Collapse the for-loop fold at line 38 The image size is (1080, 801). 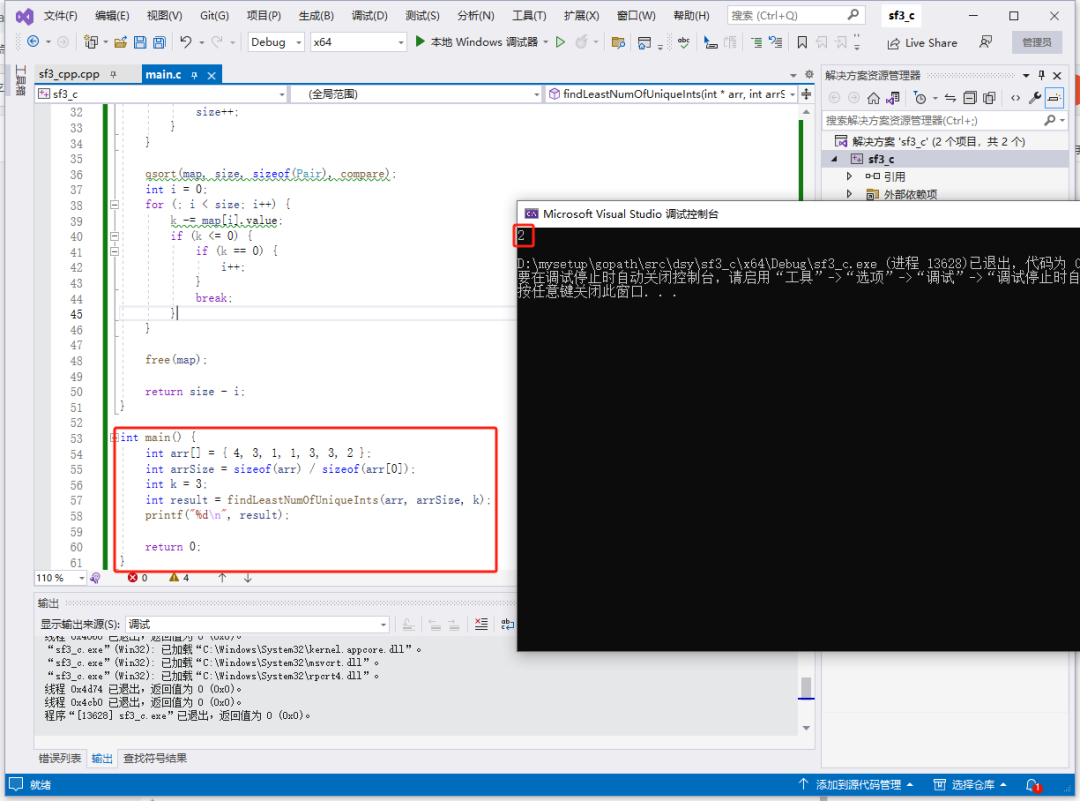click(114, 205)
